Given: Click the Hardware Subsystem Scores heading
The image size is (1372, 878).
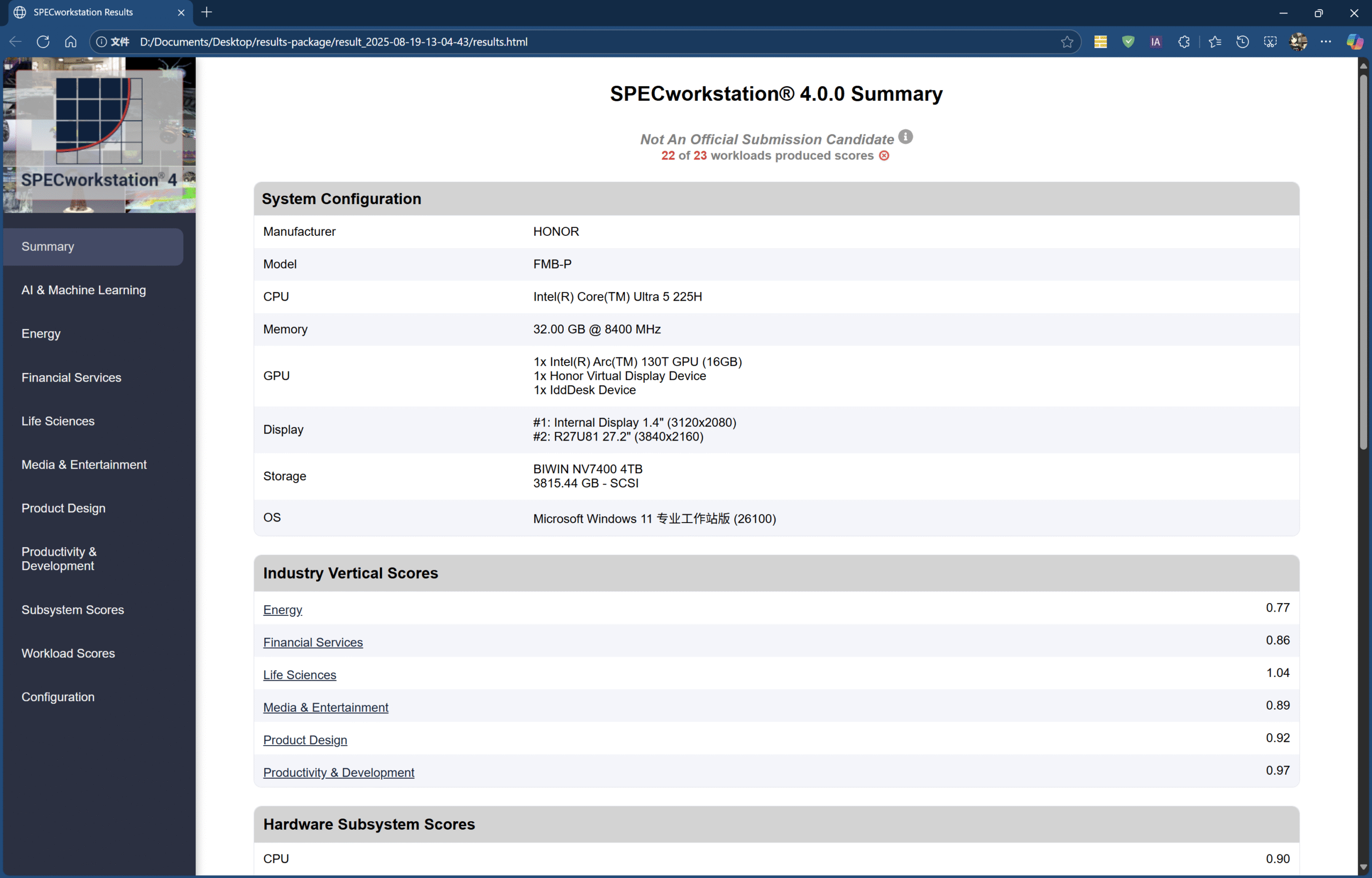Looking at the screenshot, I should coord(369,824).
